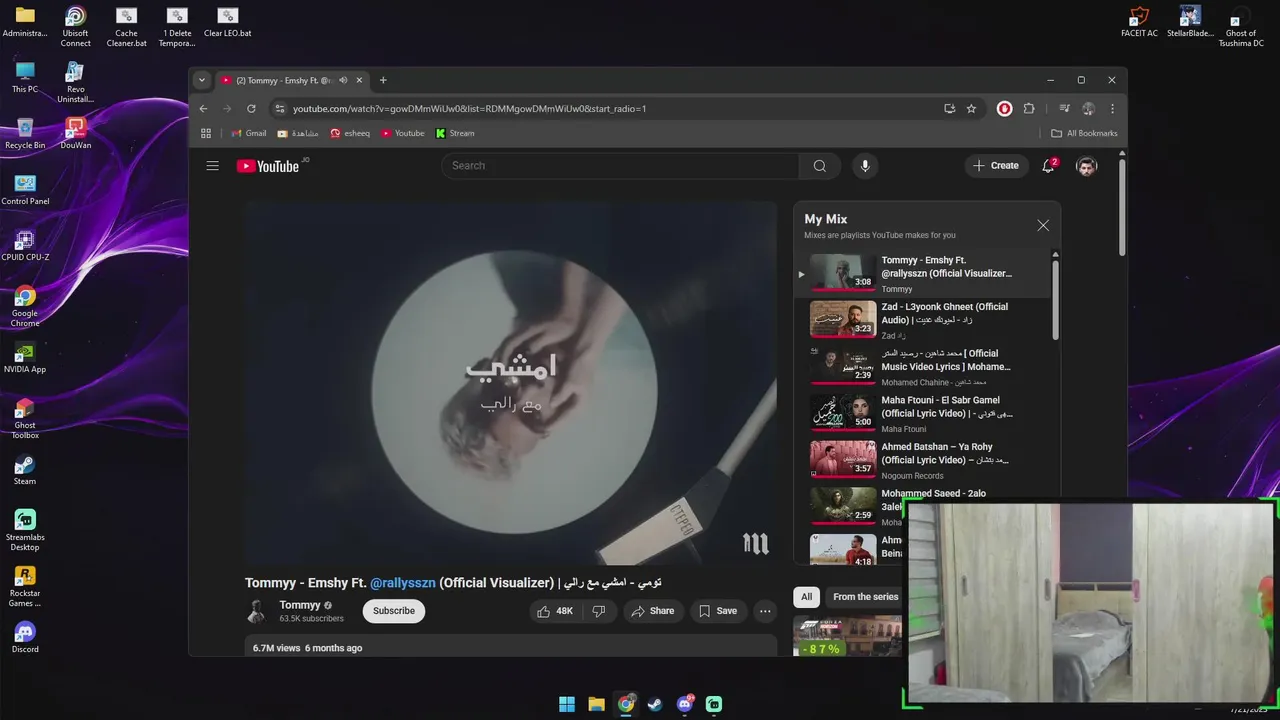Open Youtube bookmark
The height and width of the screenshot is (720, 1280).
[402, 133]
